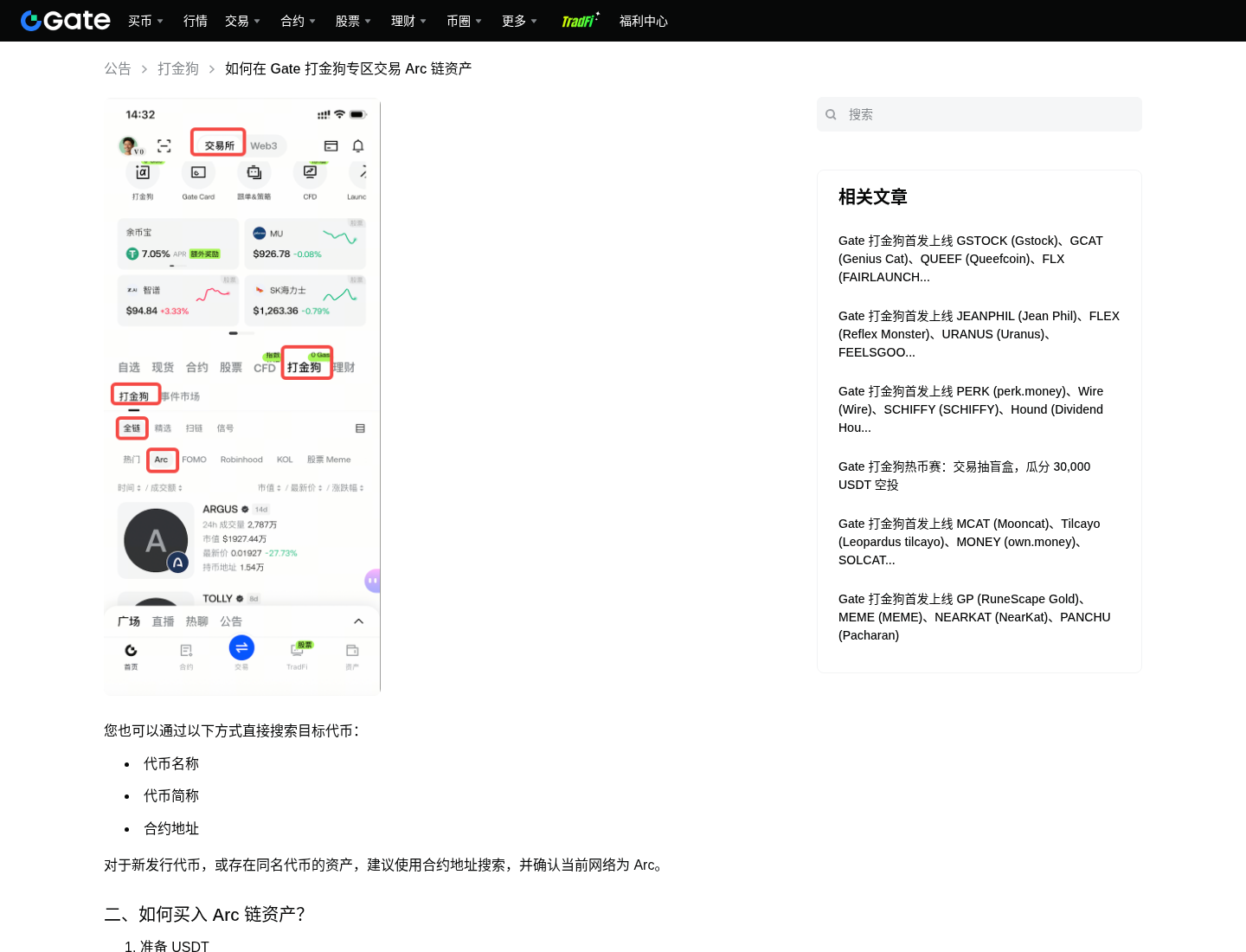
Task: Open the GP, MEME, NEARKAT first-listing article
Action: [979, 617]
